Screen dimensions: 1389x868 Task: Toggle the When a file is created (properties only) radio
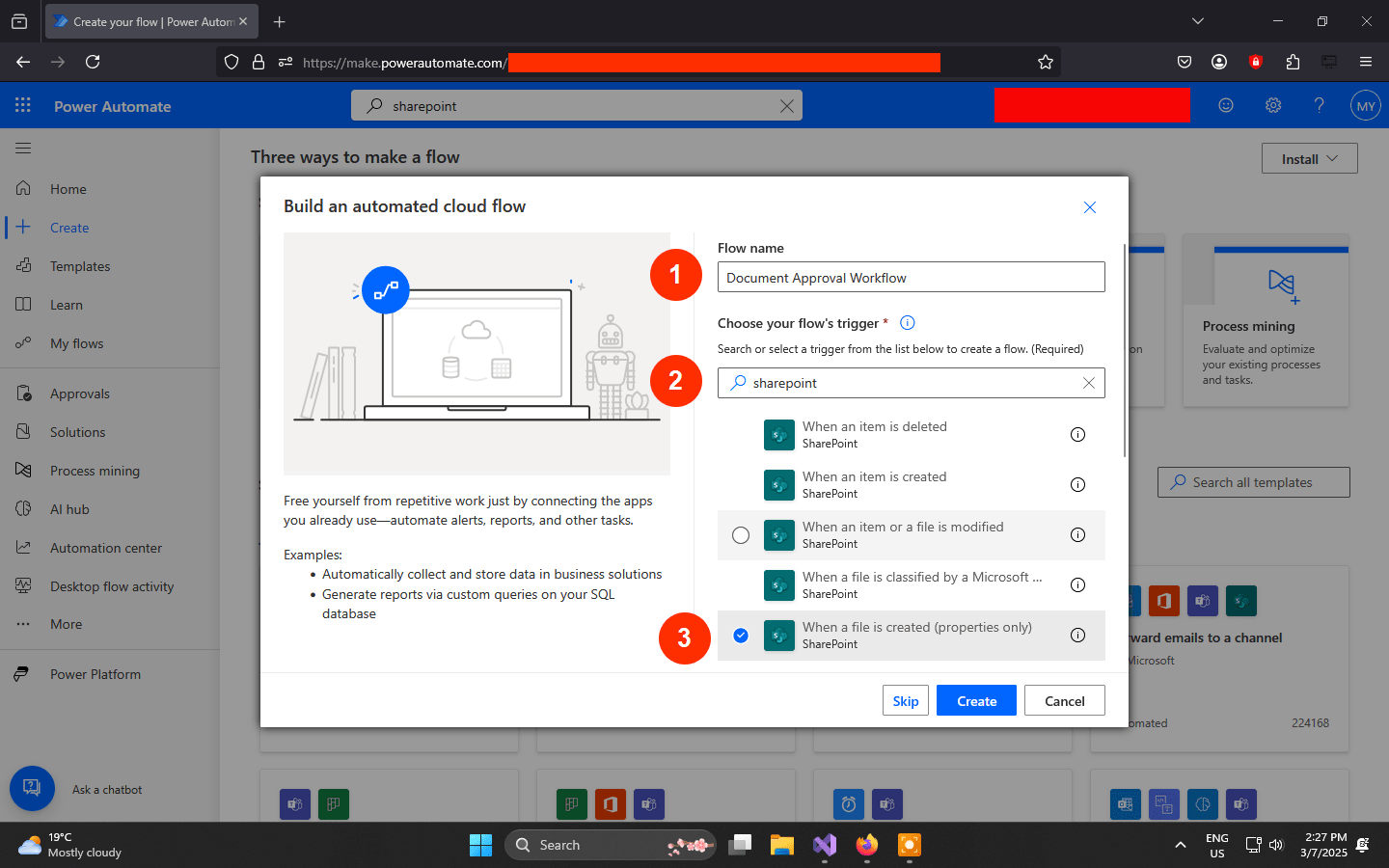click(741, 636)
